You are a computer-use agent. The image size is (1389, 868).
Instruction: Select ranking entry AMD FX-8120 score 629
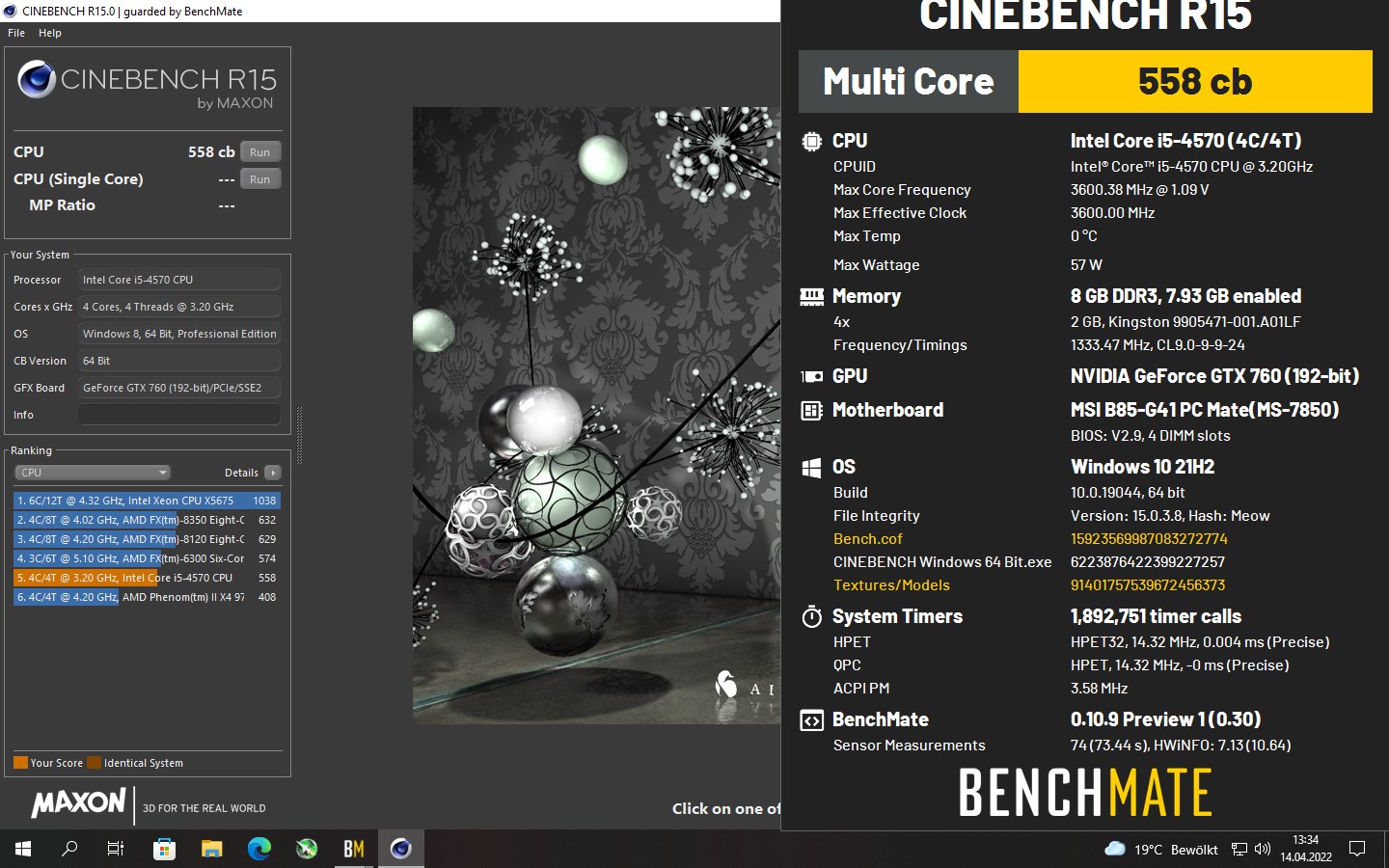(147, 539)
